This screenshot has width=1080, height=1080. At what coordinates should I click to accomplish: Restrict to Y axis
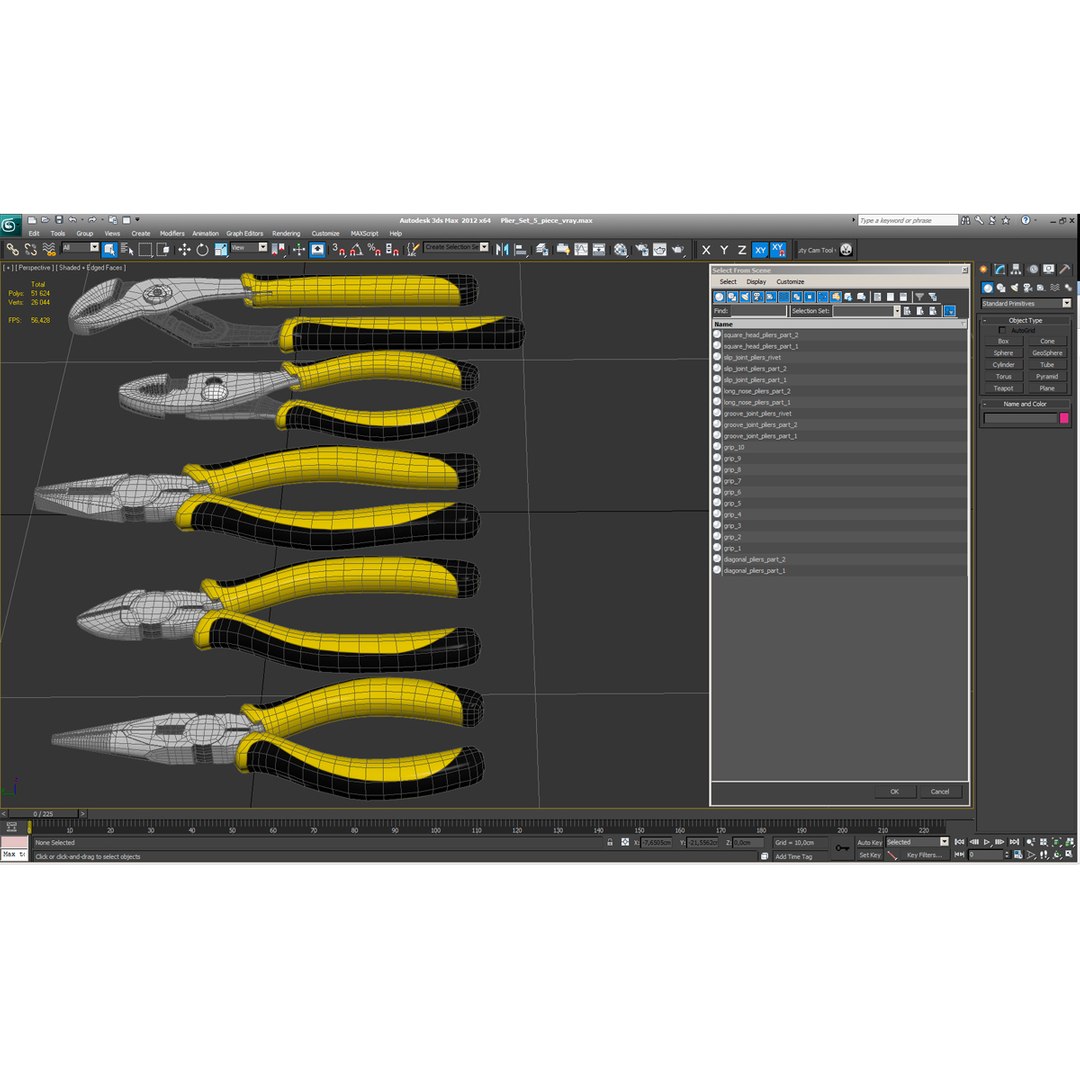point(724,250)
